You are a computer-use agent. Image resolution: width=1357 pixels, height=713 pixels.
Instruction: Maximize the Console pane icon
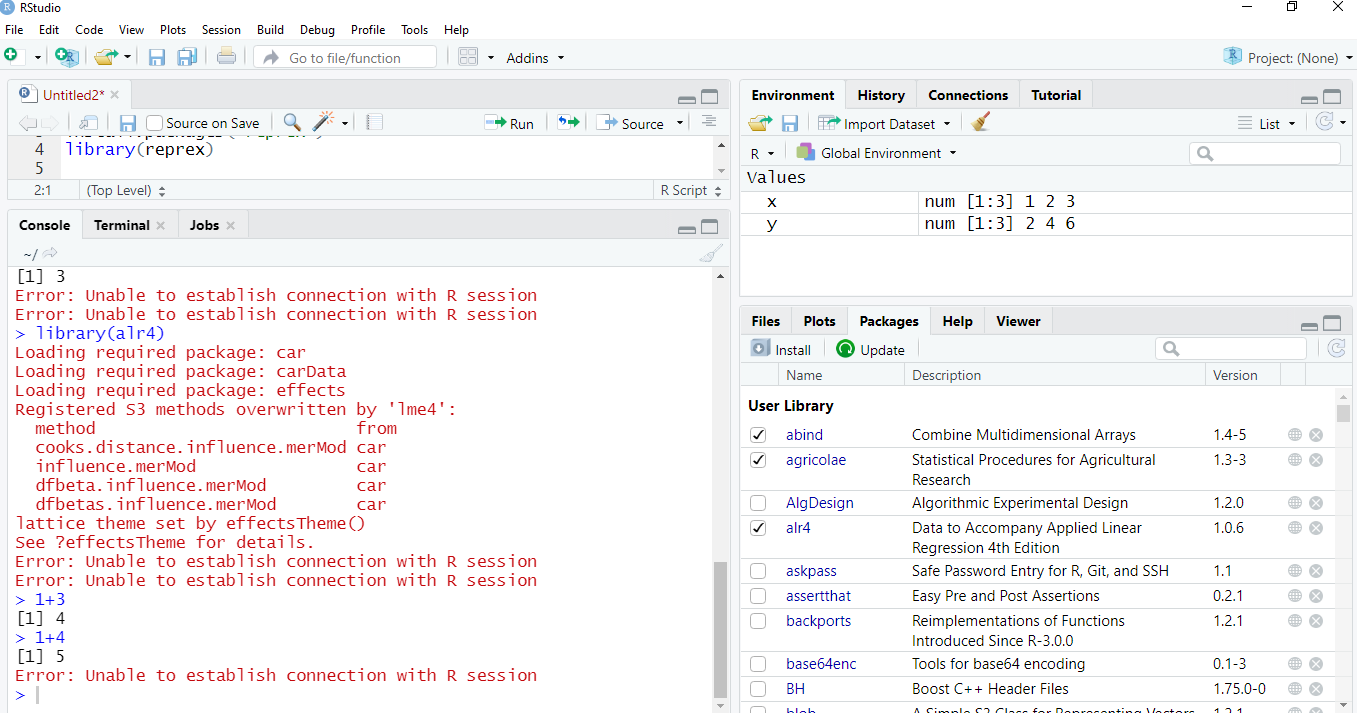tap(709, 226)
